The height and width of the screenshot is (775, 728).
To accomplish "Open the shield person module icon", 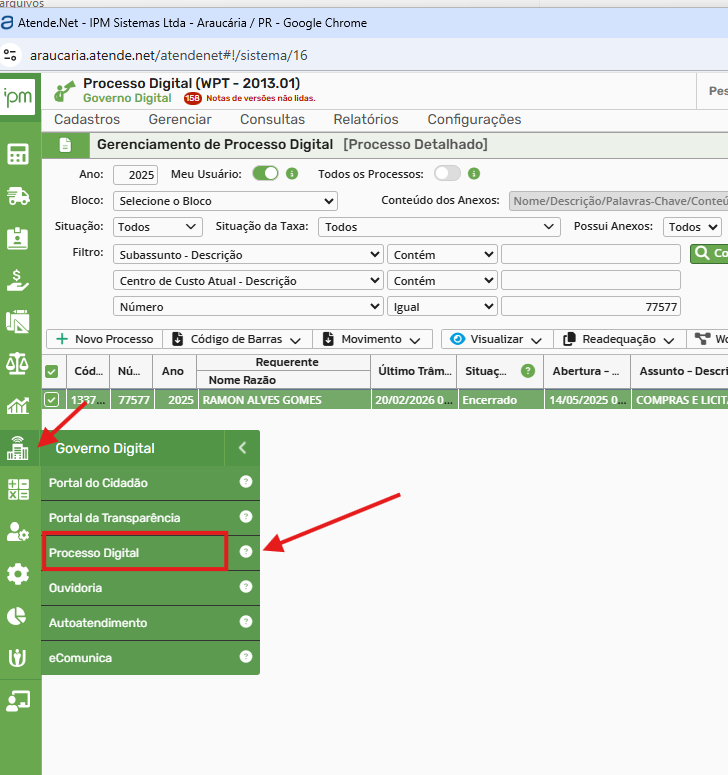I will [x=17, y=658].
